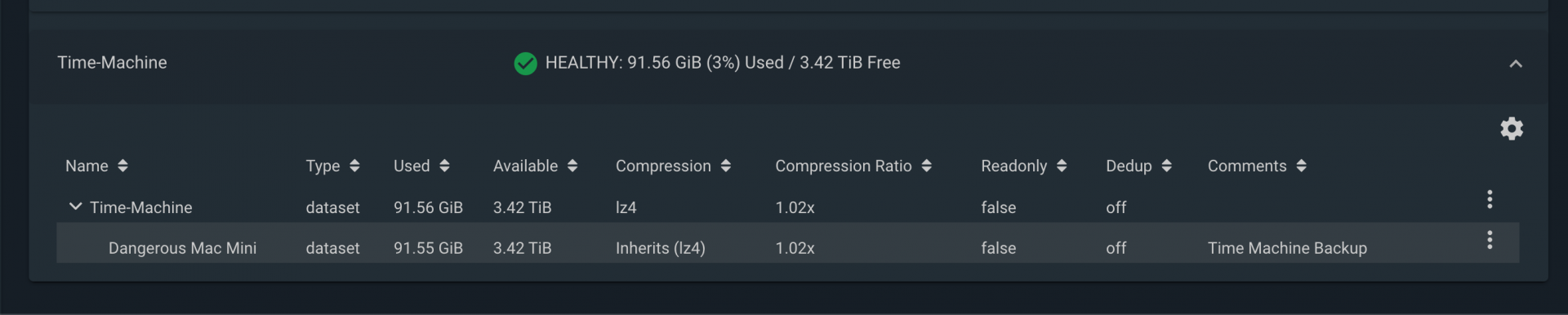
Task: Sort by Readonly column arrows
Action: point(1062,166)
